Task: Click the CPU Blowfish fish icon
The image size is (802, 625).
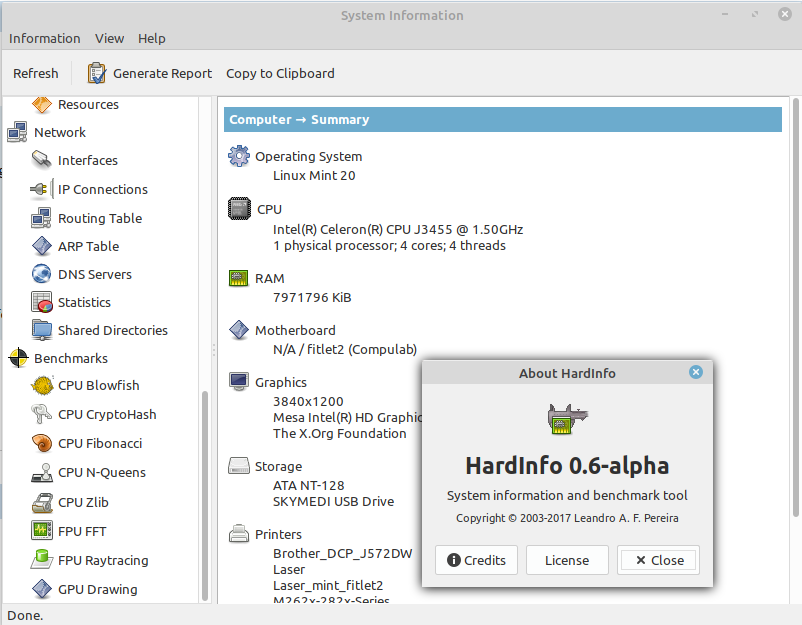Action: point(42,385)
